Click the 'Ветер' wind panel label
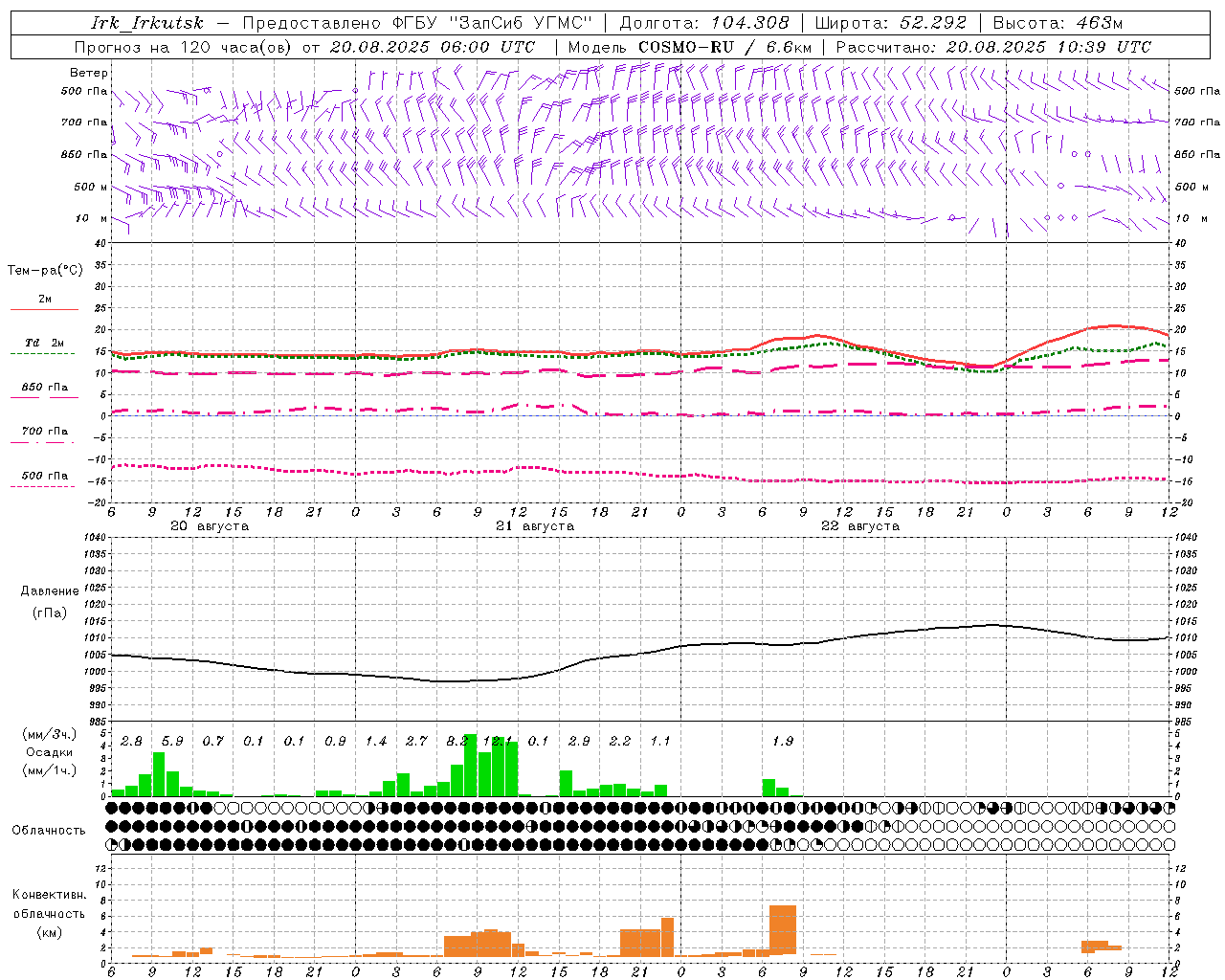Screen dimensions: 1225x980 89,73
